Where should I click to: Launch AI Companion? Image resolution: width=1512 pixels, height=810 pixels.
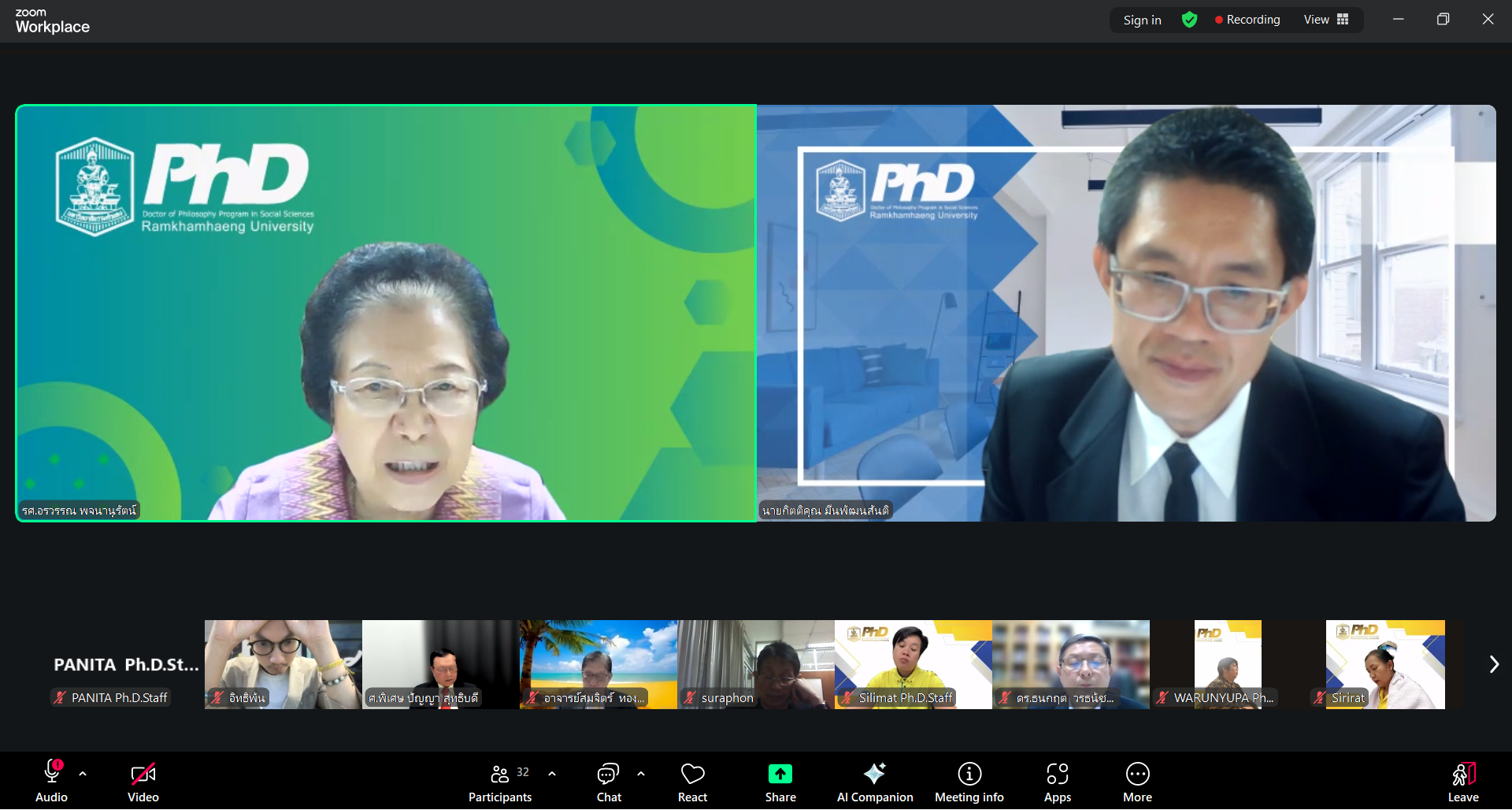pos(874,782)
